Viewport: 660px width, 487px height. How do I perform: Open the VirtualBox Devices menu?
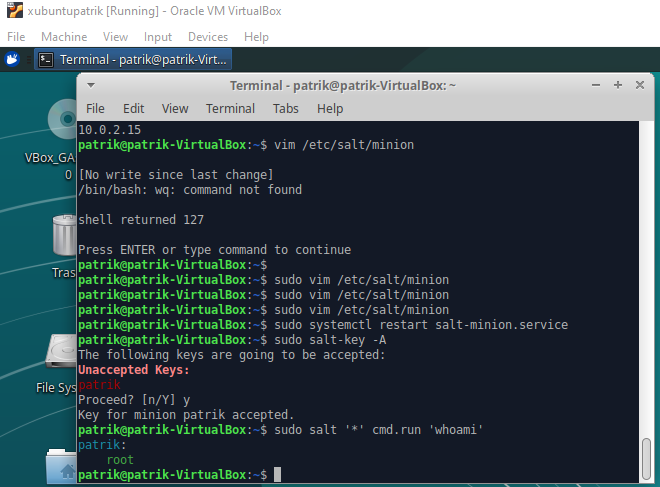(208, 37)
